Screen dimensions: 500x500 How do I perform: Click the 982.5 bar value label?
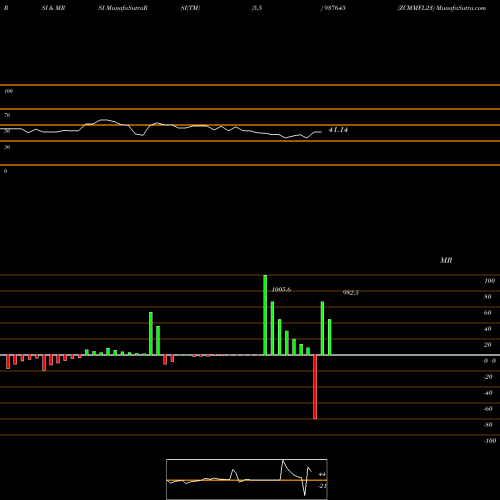(351, 293)
